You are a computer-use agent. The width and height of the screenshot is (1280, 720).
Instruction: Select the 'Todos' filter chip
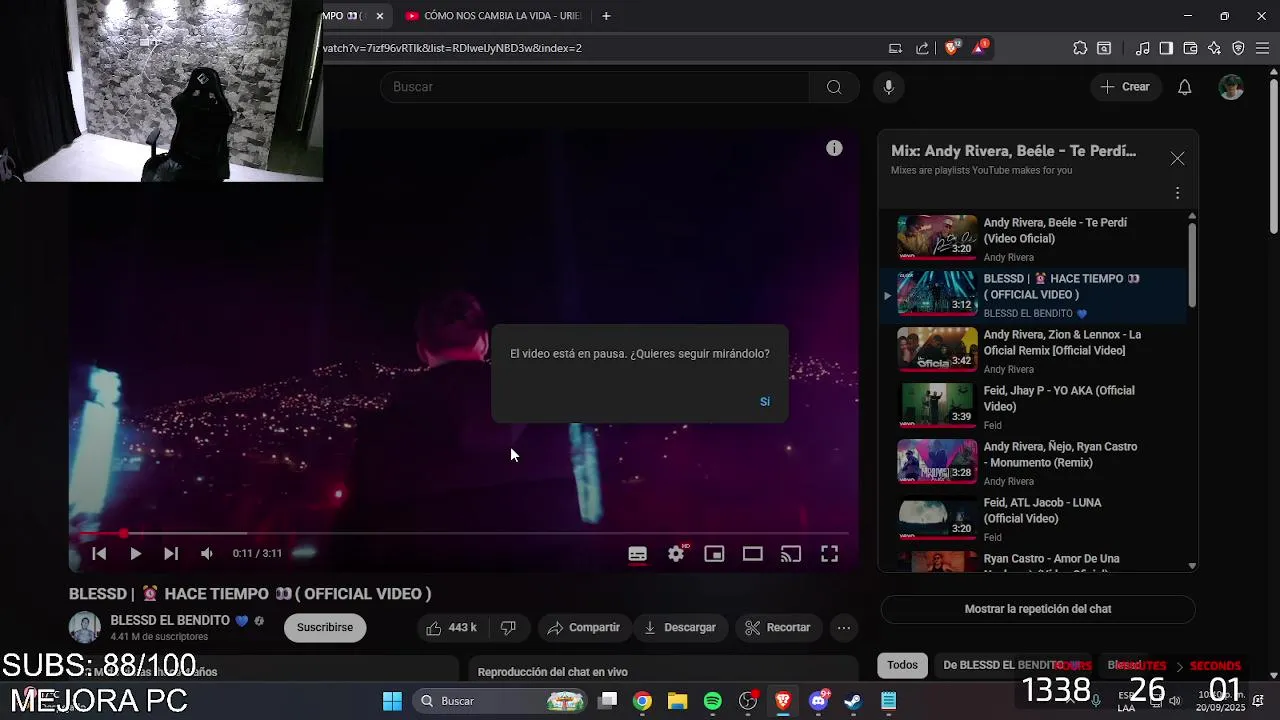(x=902, y=665)
